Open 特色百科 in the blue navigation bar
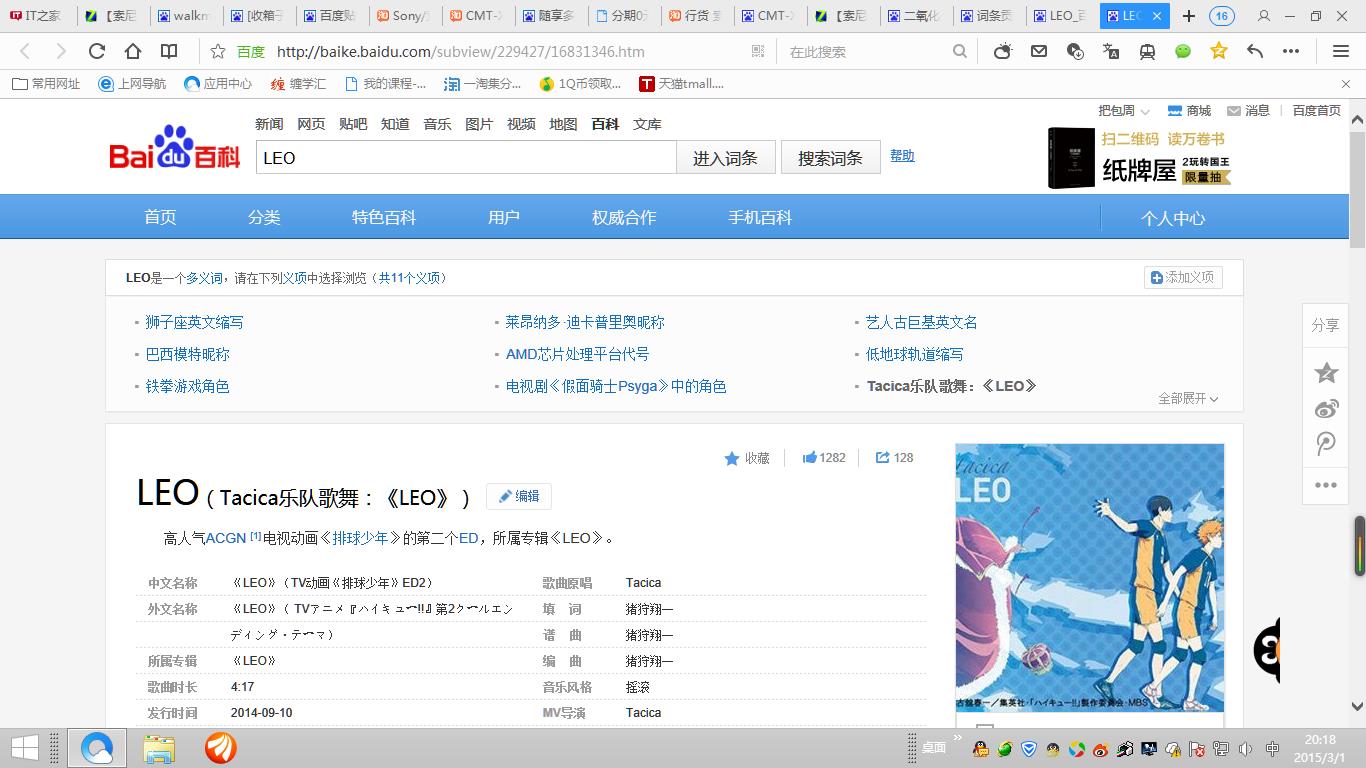The height and width of the screenshot is (768, 1366). coord(383,217)
